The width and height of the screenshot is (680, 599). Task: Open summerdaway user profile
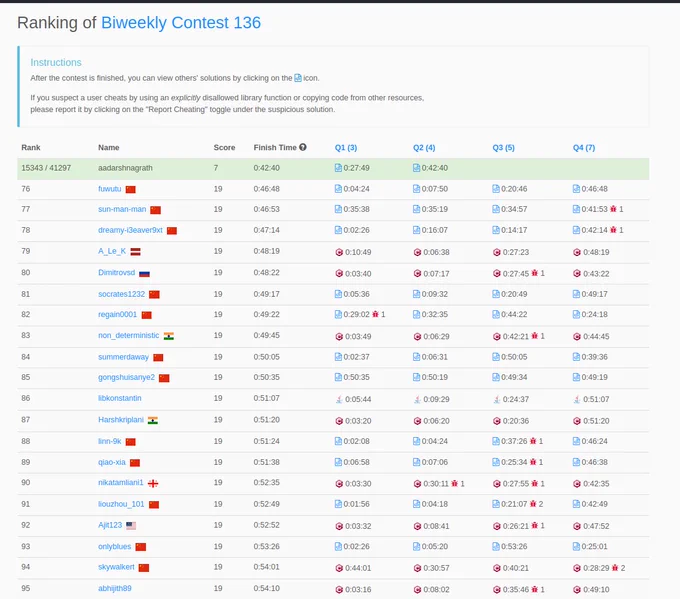point(123,357)
